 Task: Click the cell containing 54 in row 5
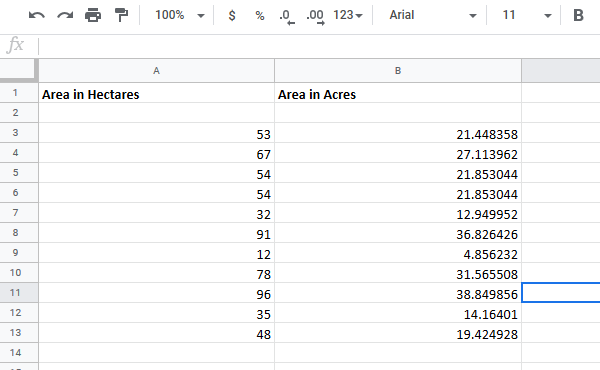tap(157, 173)
